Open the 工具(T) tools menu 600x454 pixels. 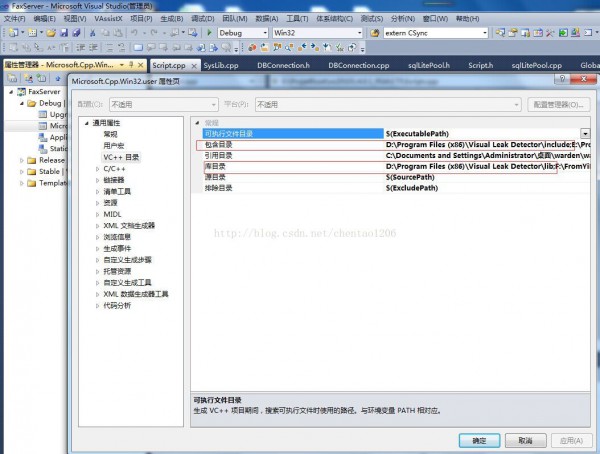pos(297,18)
